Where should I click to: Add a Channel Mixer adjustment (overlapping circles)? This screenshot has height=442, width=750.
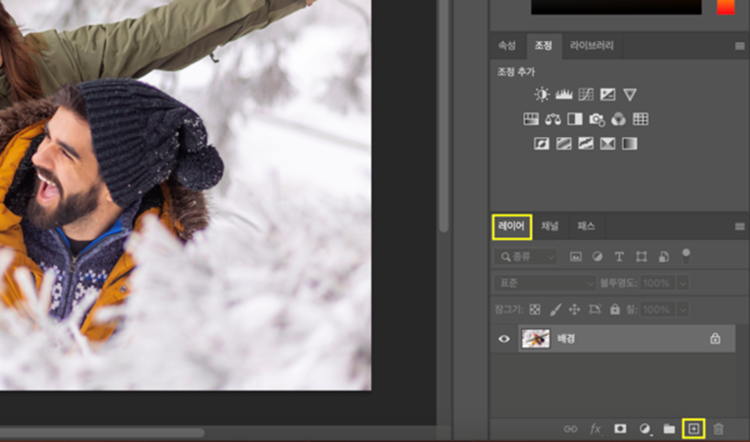(618, 119)
